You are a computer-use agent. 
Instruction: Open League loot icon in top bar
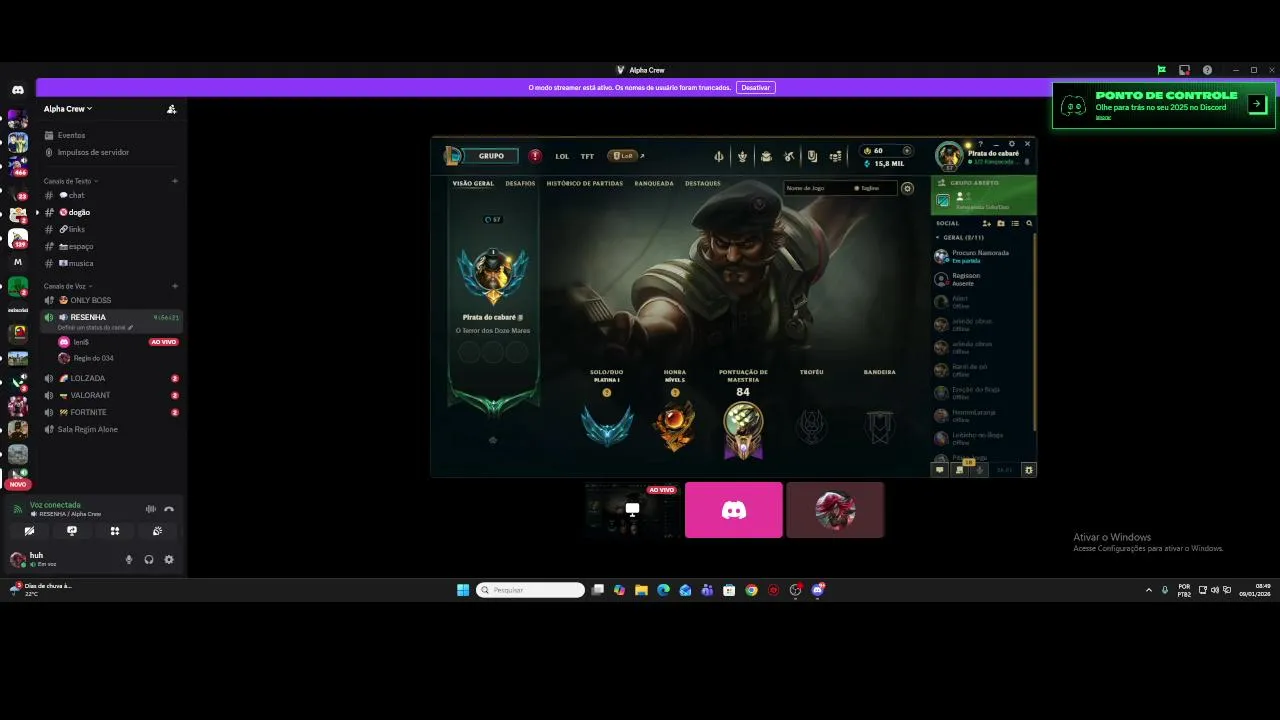point(789,156)
